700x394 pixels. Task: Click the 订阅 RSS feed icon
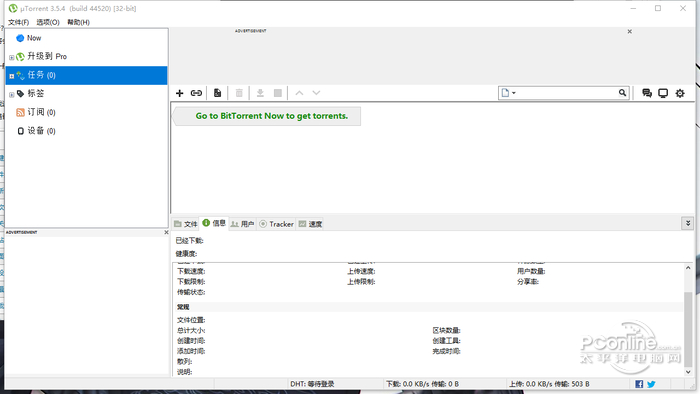(20, 112)
